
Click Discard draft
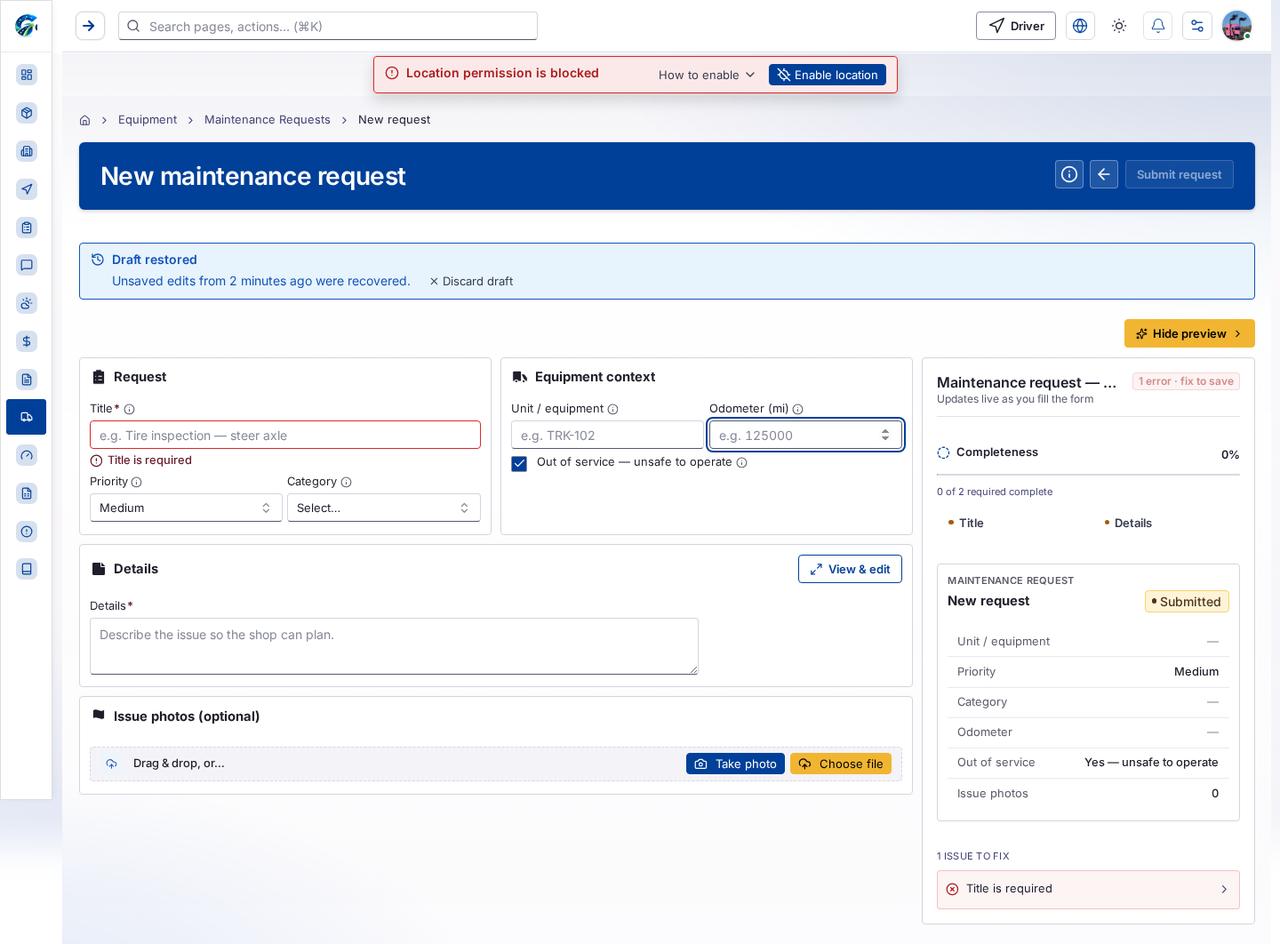click(x=471, y=281)
